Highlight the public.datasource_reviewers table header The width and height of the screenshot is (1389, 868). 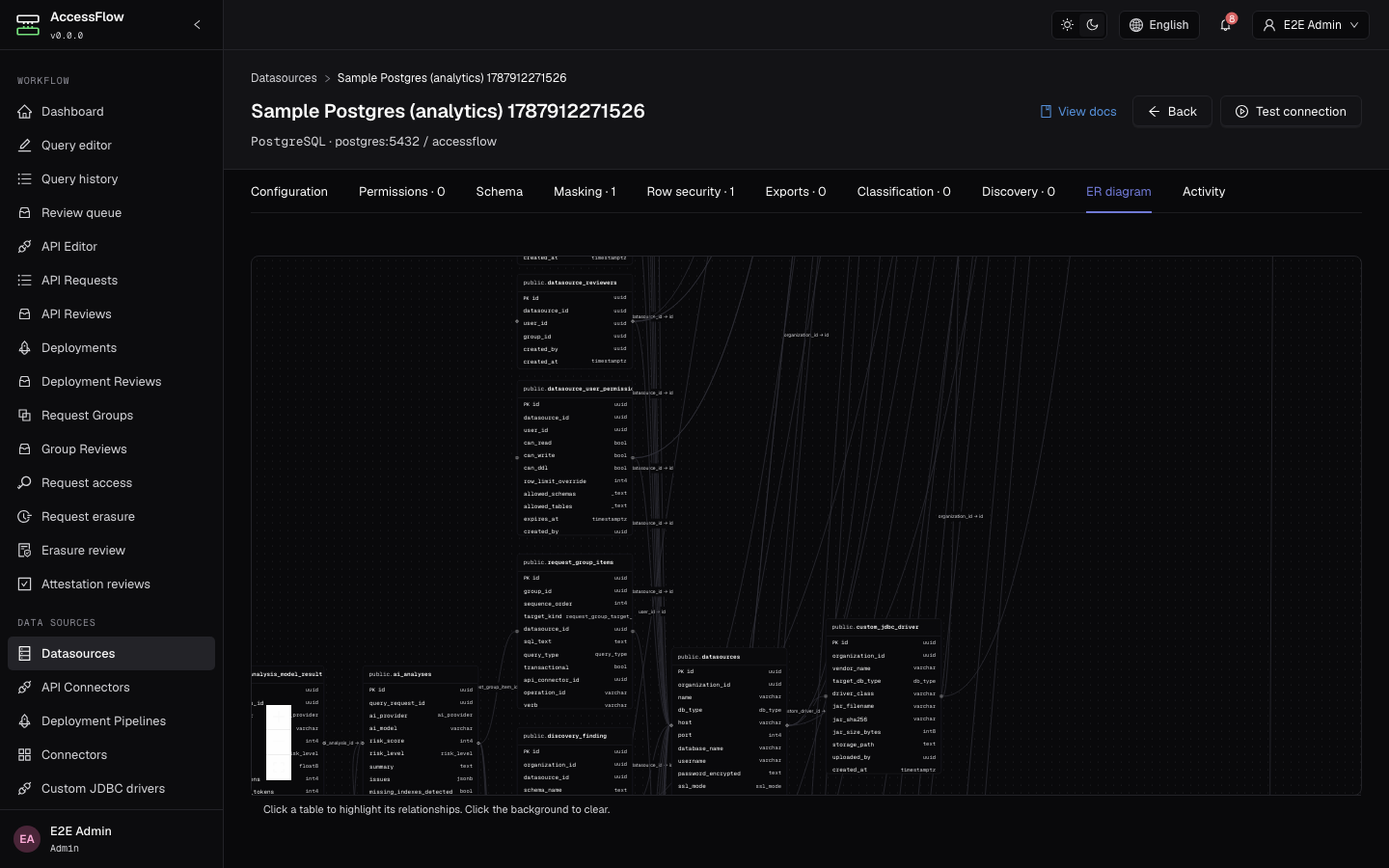click(575, 283)
